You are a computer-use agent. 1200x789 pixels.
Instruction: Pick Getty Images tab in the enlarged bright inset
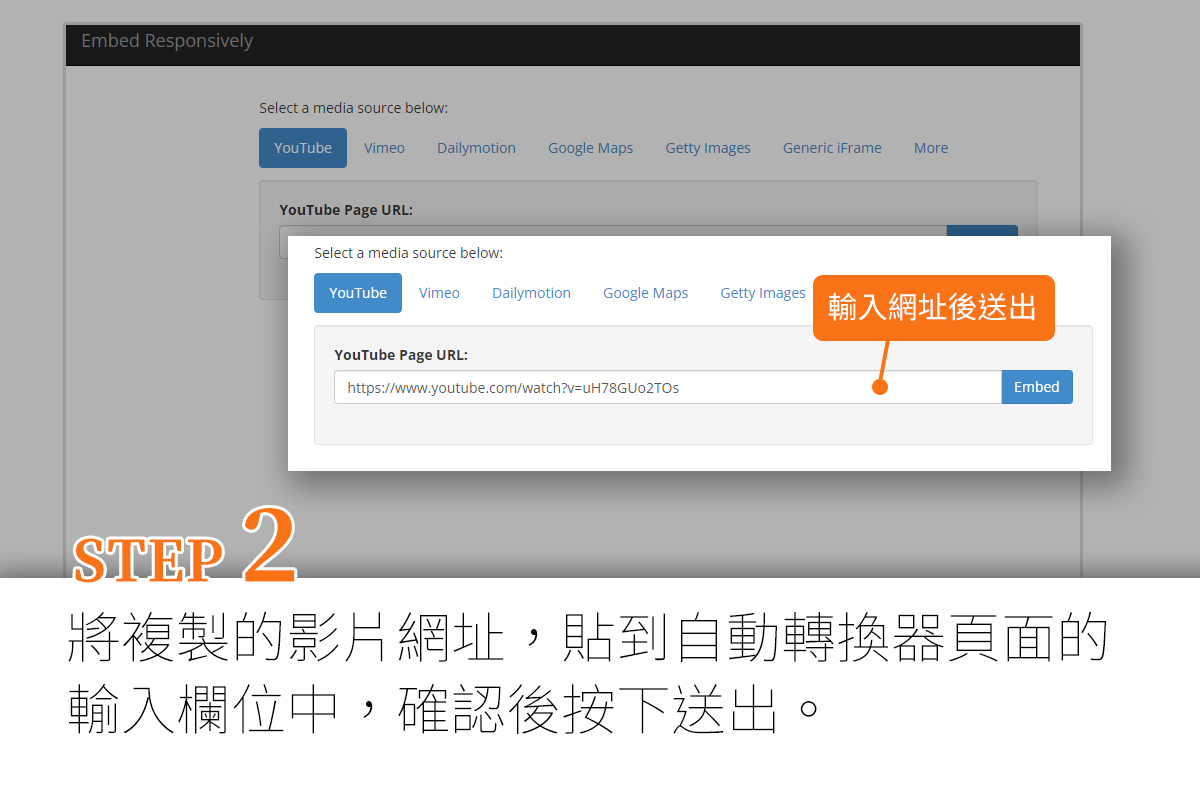(x=762, y=293)
